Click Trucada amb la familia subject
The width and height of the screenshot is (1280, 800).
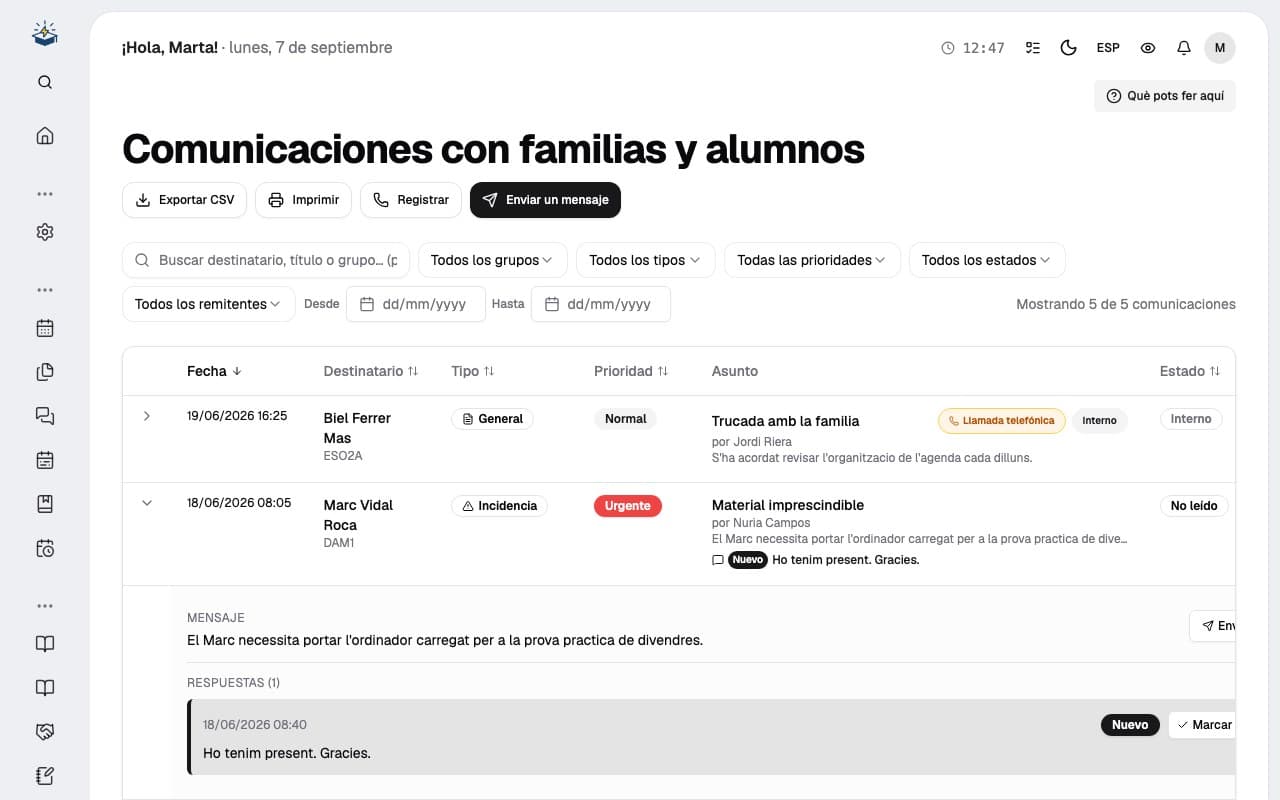[x=785, y=421]
